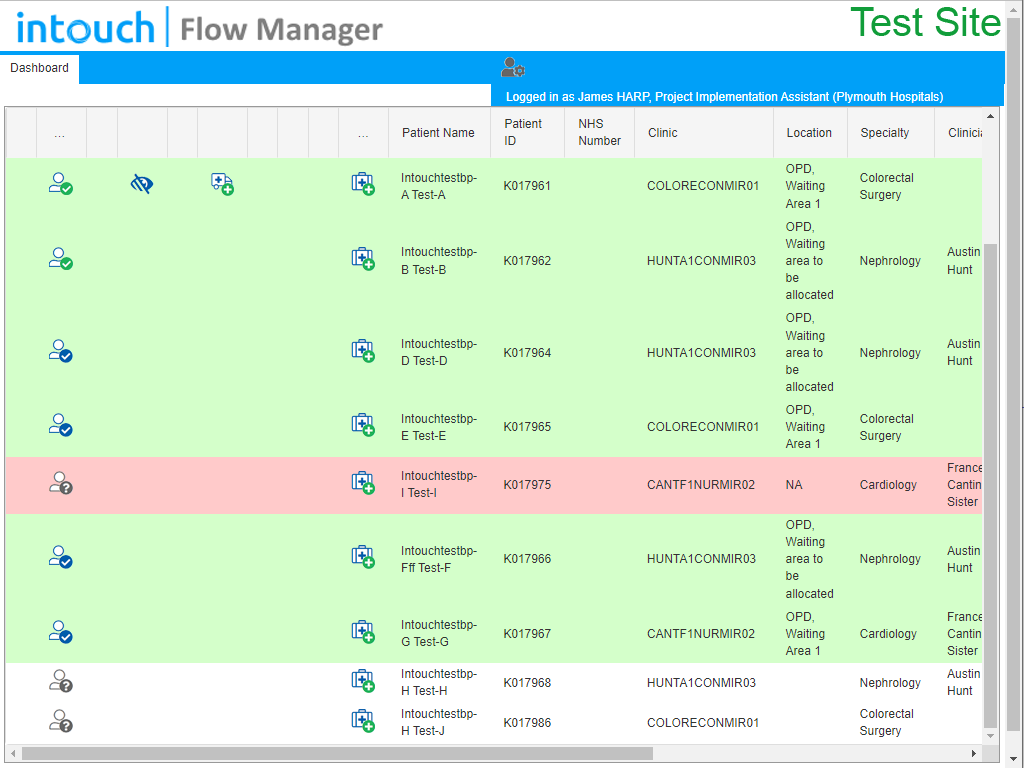Click patient ID K017964
The height and width of the screenshot is (768, 1024).
[527, 353]
